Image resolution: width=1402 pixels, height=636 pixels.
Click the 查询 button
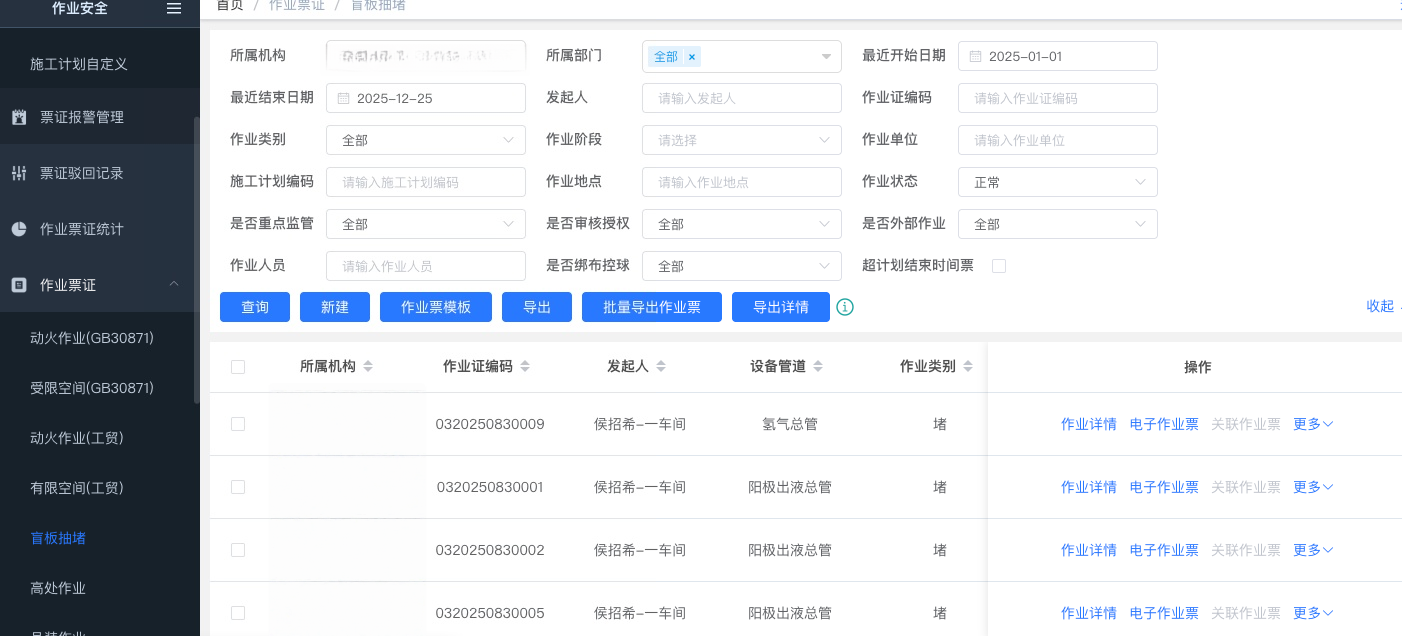(255, 307)
